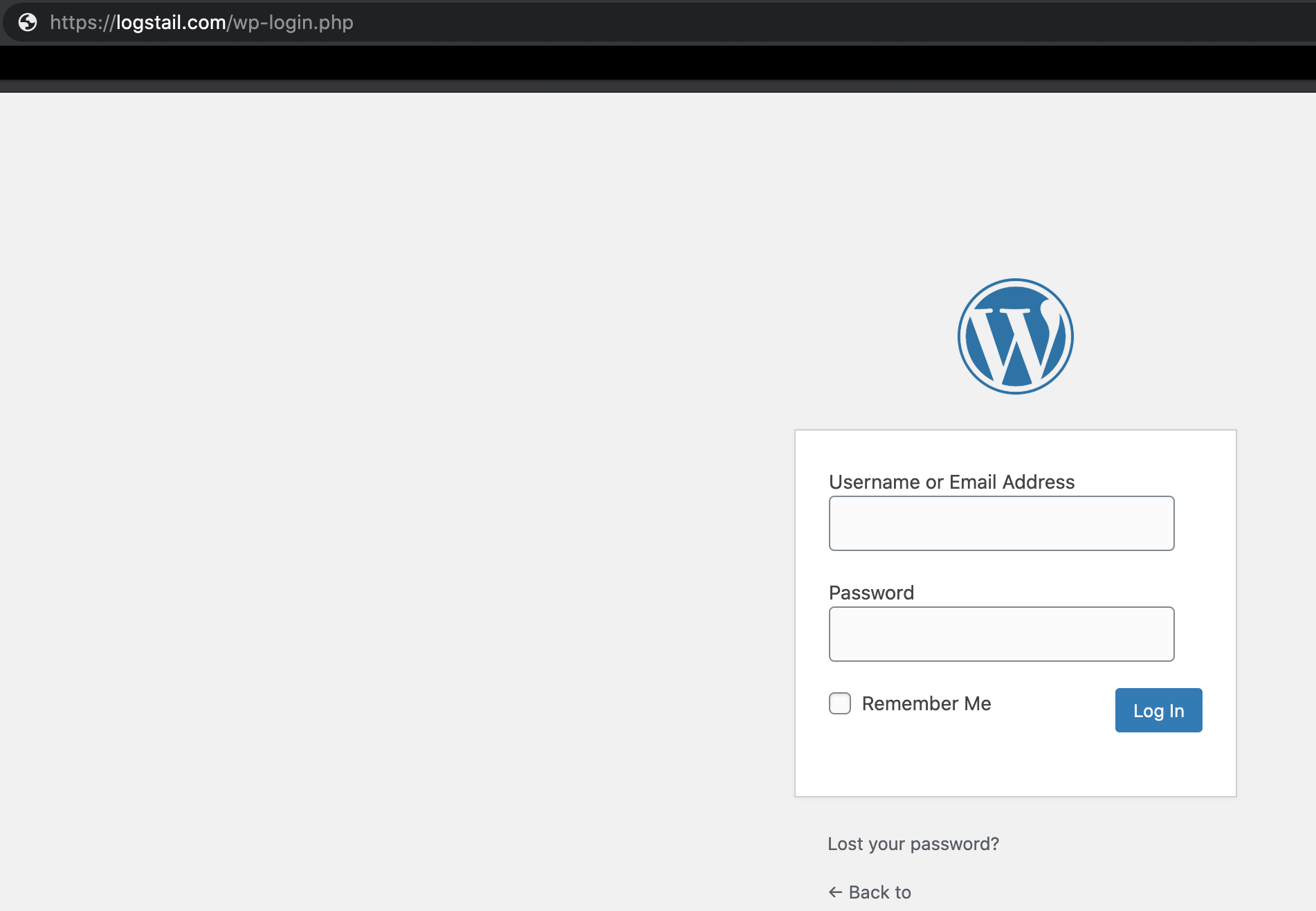This screenshot has width=1316, height=911.
Task: Click the https:// prefix in the address bar
Action: point(82,22)
